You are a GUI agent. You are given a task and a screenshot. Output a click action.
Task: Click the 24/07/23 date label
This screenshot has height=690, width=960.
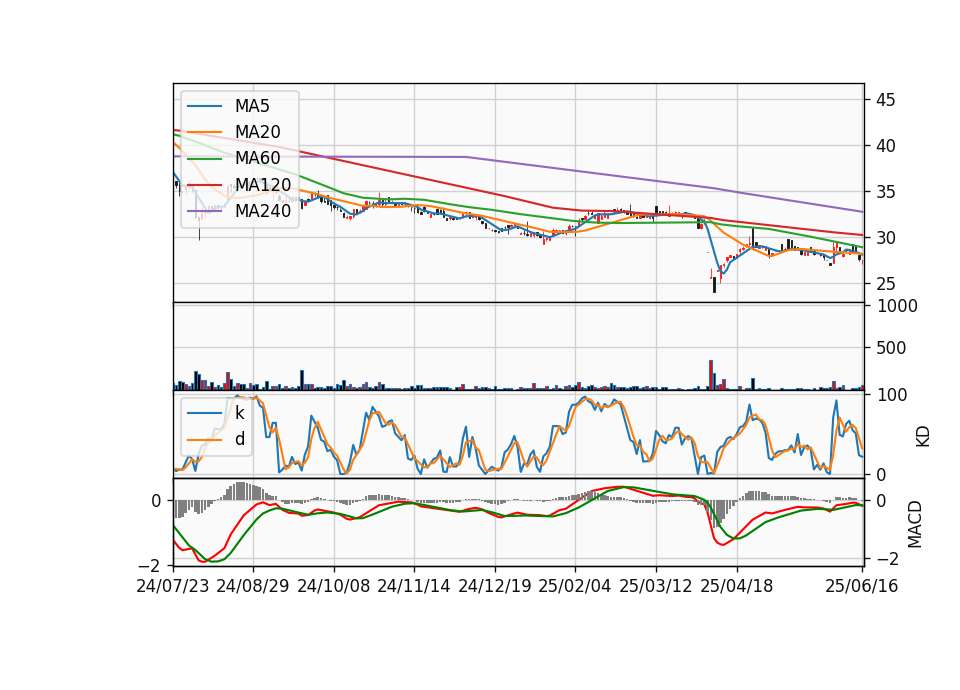coord(173,586)
